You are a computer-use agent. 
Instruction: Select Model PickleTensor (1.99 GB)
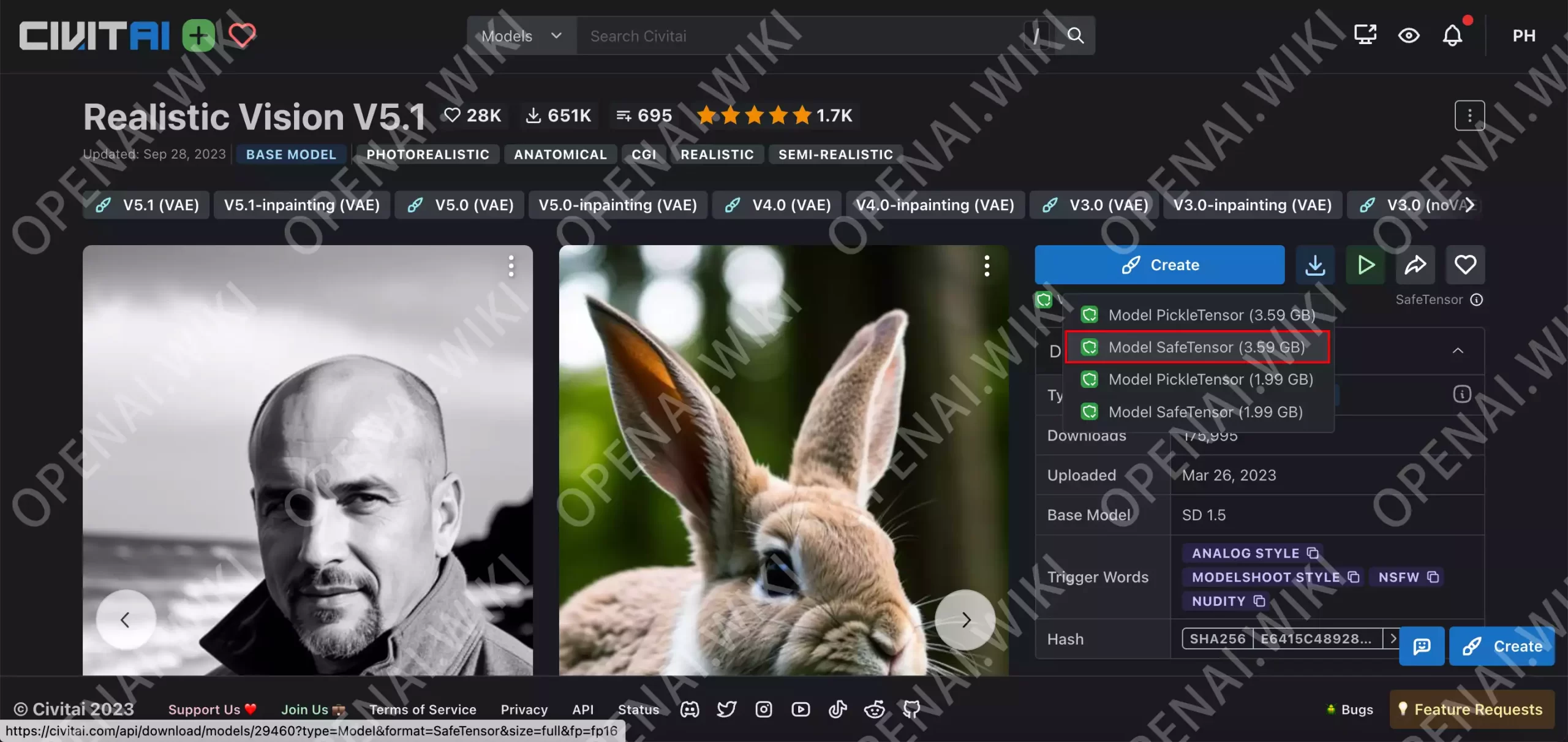click(x=1198, y=379)
